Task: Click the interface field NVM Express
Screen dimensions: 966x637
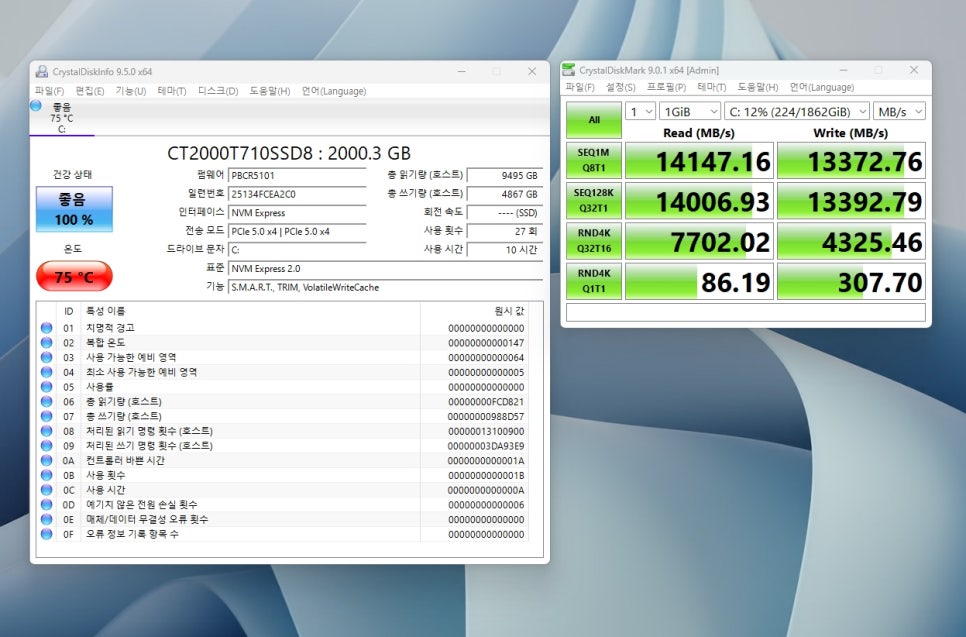Action: [x=297, y=213]
